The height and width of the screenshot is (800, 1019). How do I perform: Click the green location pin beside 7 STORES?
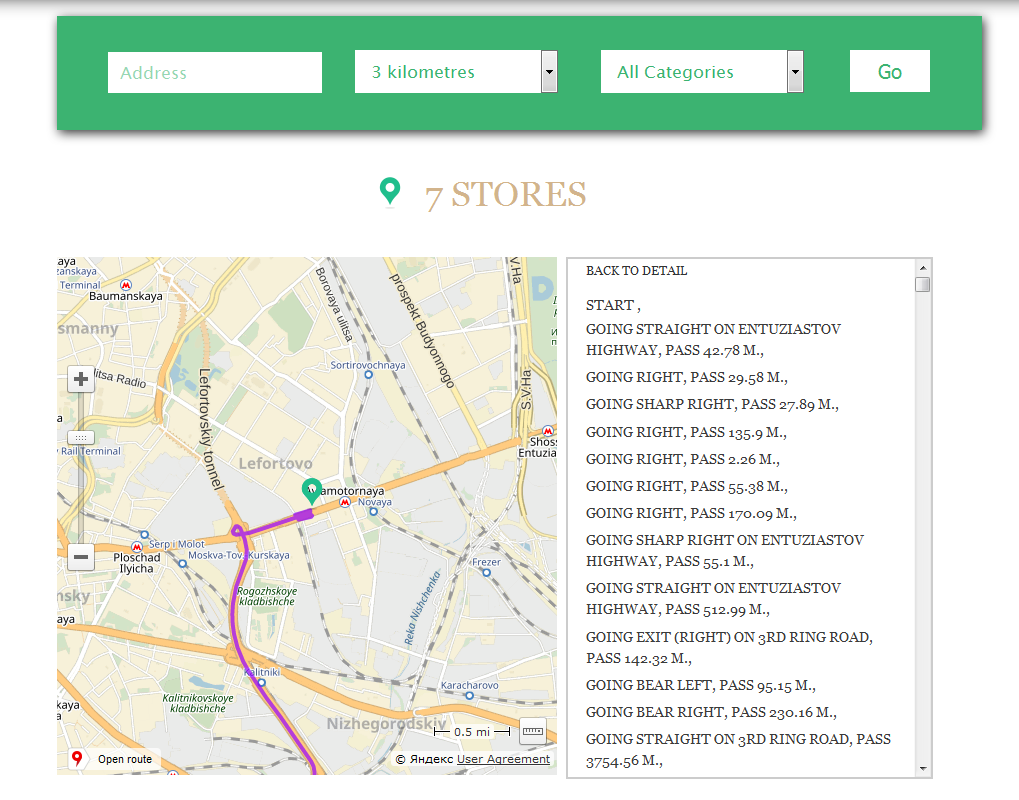tap(389, 188)
